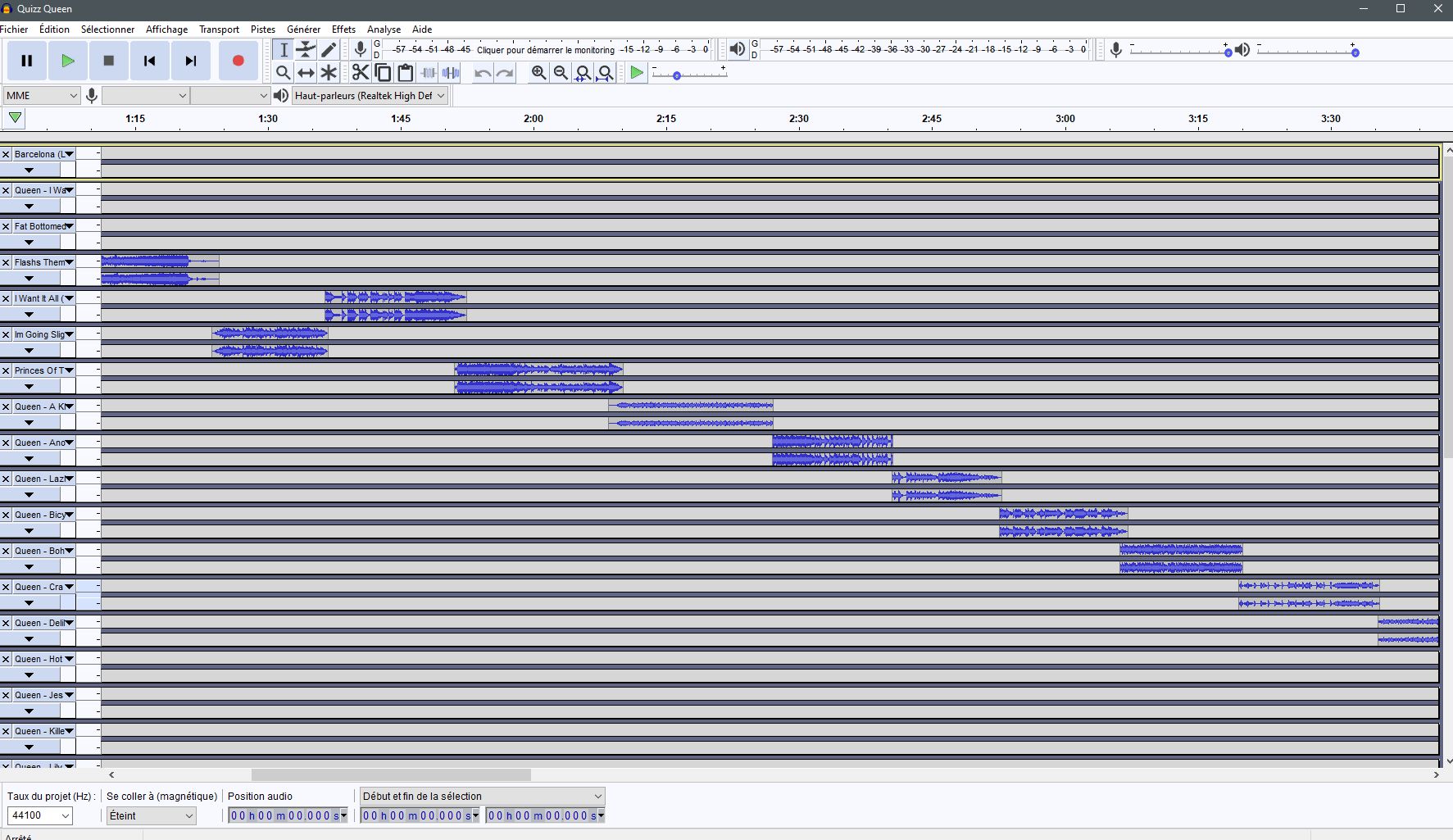Select the Time Shift tool
This screenshot has width=1453, height=840.
pyautogui.click(x=306, y=73)
